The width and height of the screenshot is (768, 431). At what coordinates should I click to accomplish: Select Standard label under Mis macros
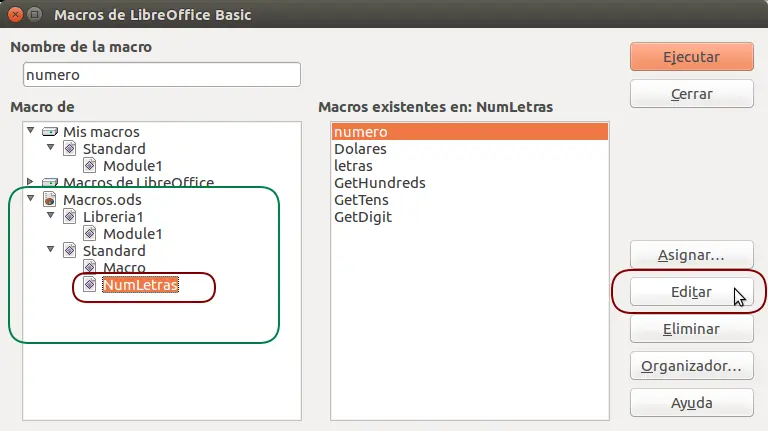[114, 148]
